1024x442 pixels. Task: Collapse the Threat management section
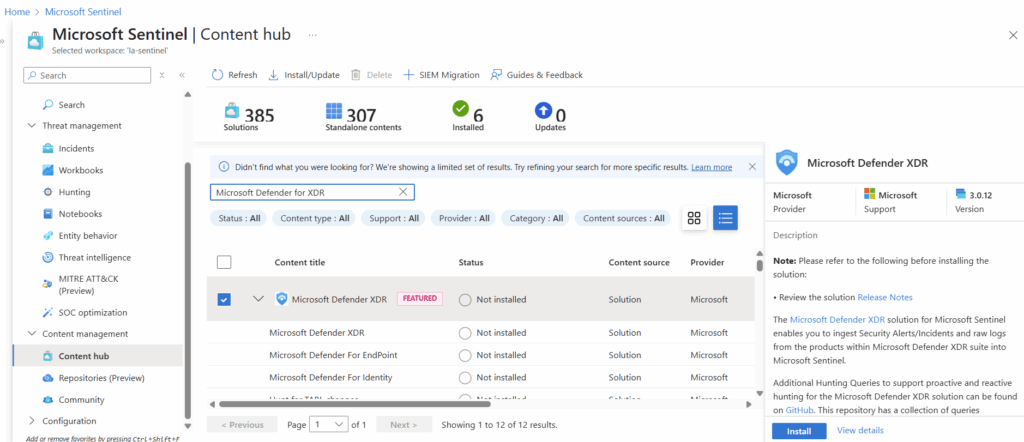[x=31, y=125]
